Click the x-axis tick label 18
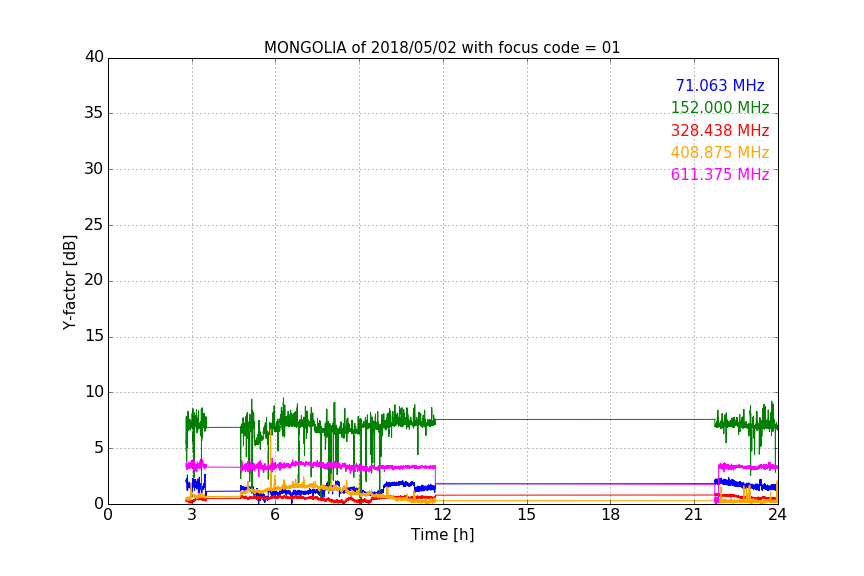Screen dimensions: 864x576 (611, 515)
